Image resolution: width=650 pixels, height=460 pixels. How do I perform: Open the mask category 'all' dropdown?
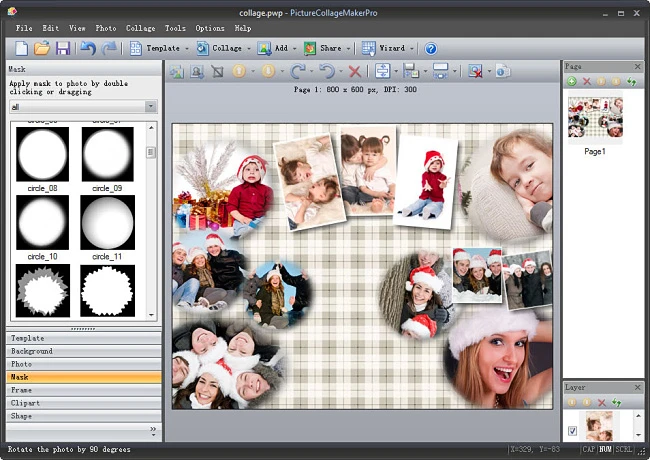click(x=151, y=106)
